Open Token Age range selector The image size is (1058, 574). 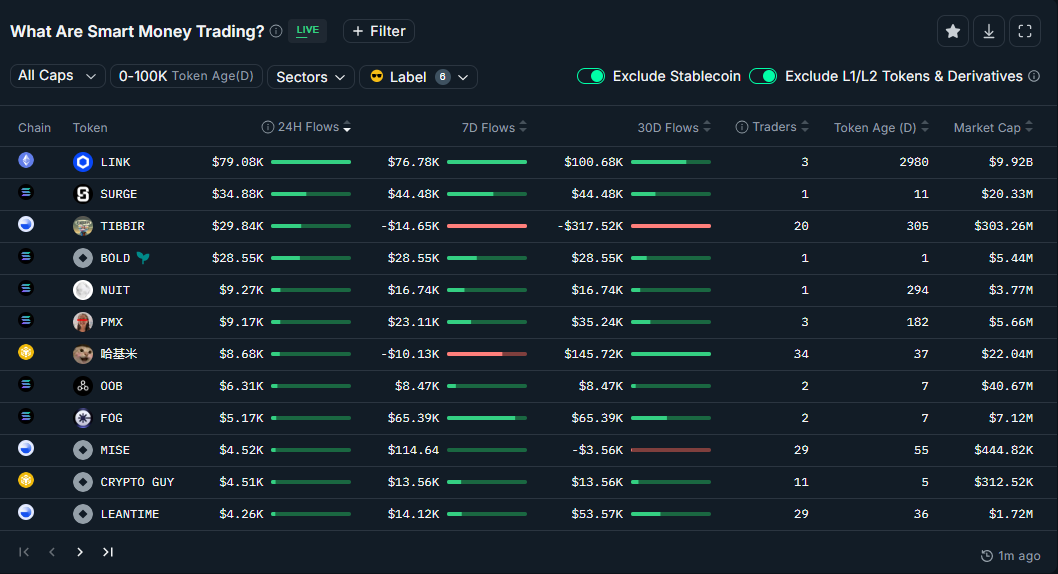tap(186, 76)
